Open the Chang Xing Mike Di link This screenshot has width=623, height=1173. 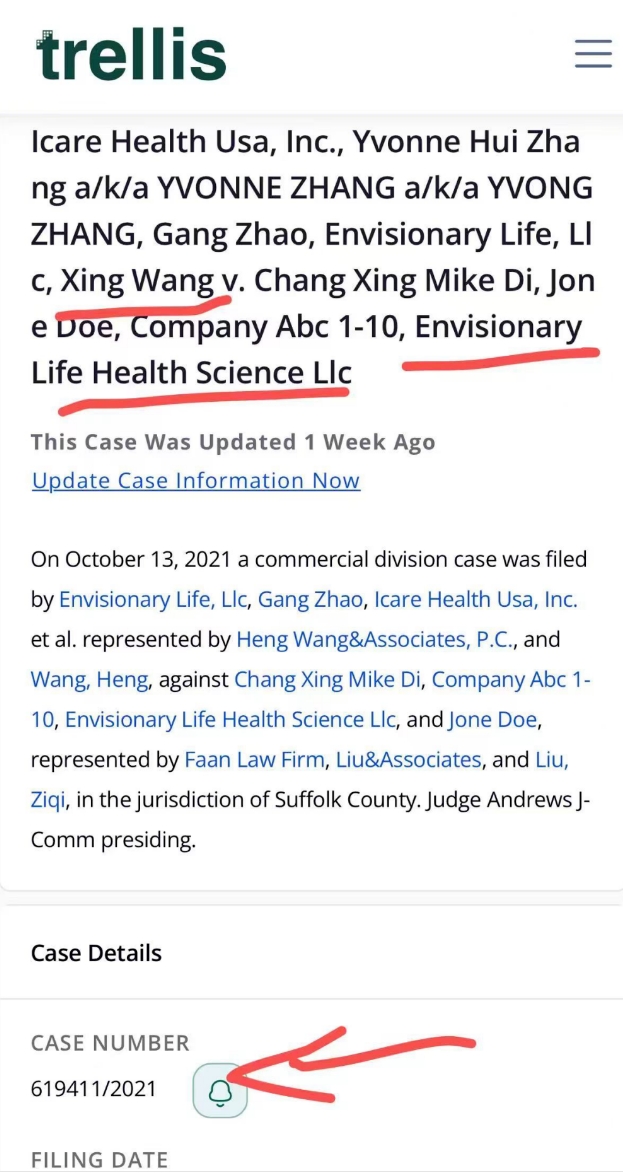point(330,680)
